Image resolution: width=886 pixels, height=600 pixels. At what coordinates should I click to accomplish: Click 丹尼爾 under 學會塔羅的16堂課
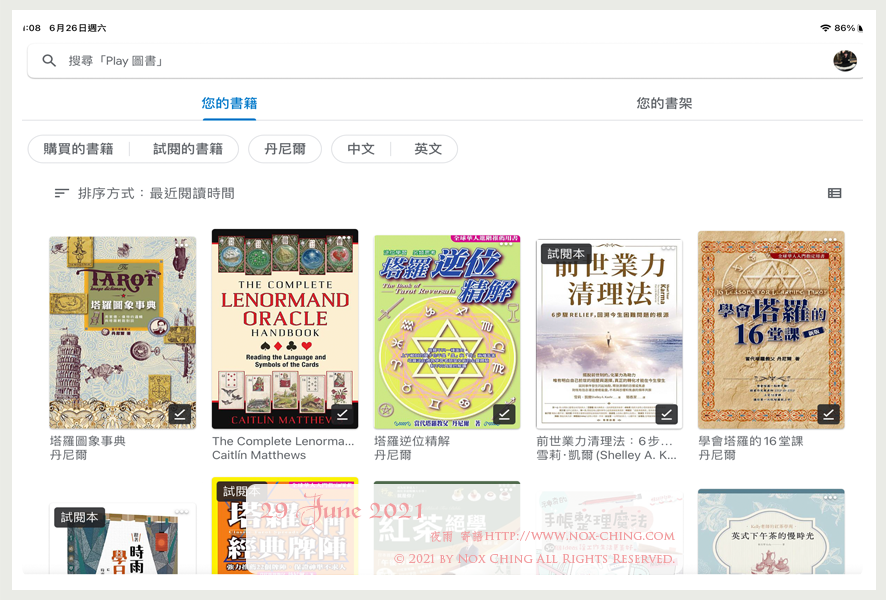coord(717,455)
